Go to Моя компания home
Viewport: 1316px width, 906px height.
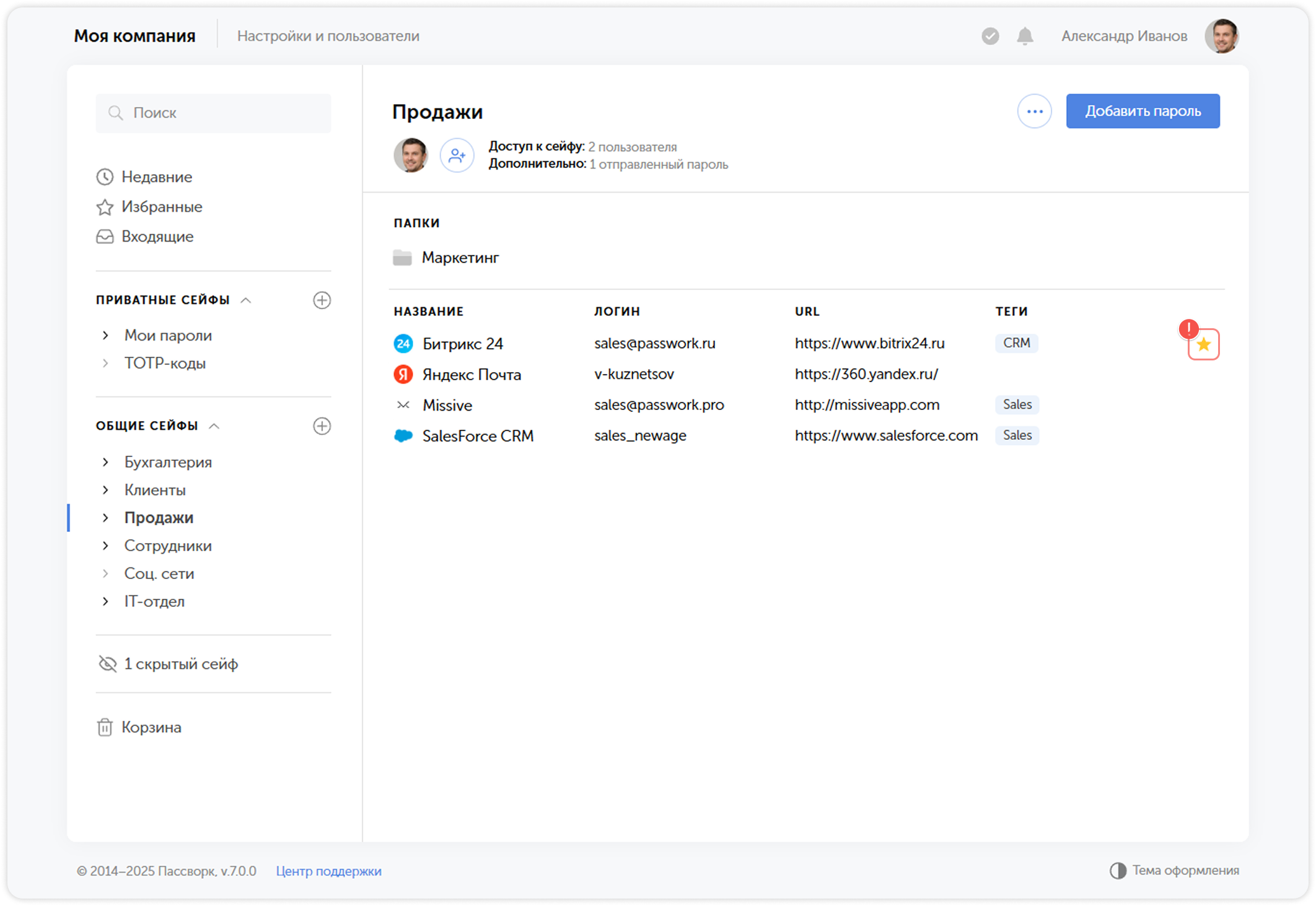pyautogui.click(x=134, y=36)
